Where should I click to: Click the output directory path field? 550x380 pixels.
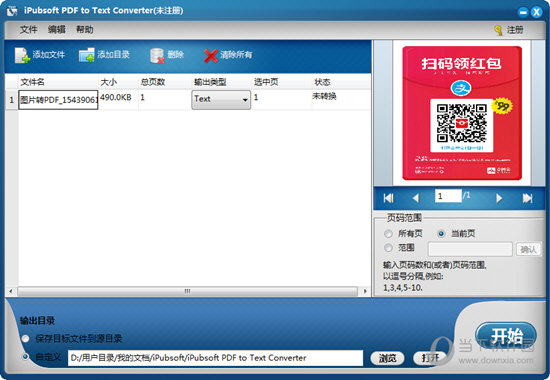215,358
